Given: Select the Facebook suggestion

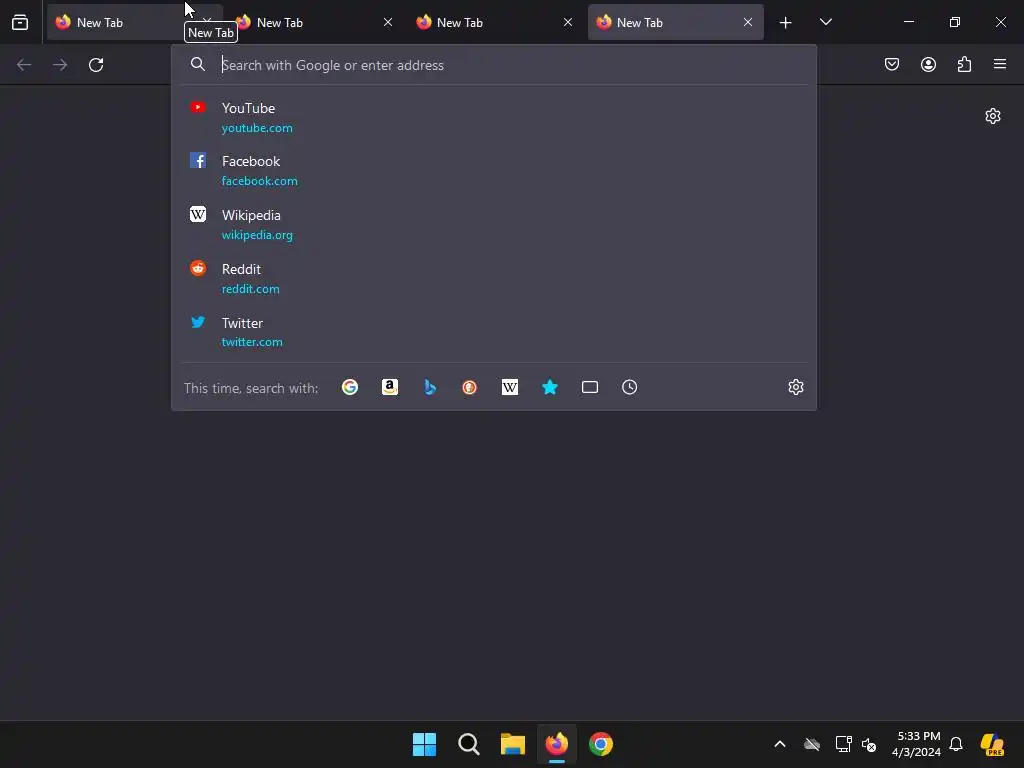Looking at the screenshot, I should point(494,170).
